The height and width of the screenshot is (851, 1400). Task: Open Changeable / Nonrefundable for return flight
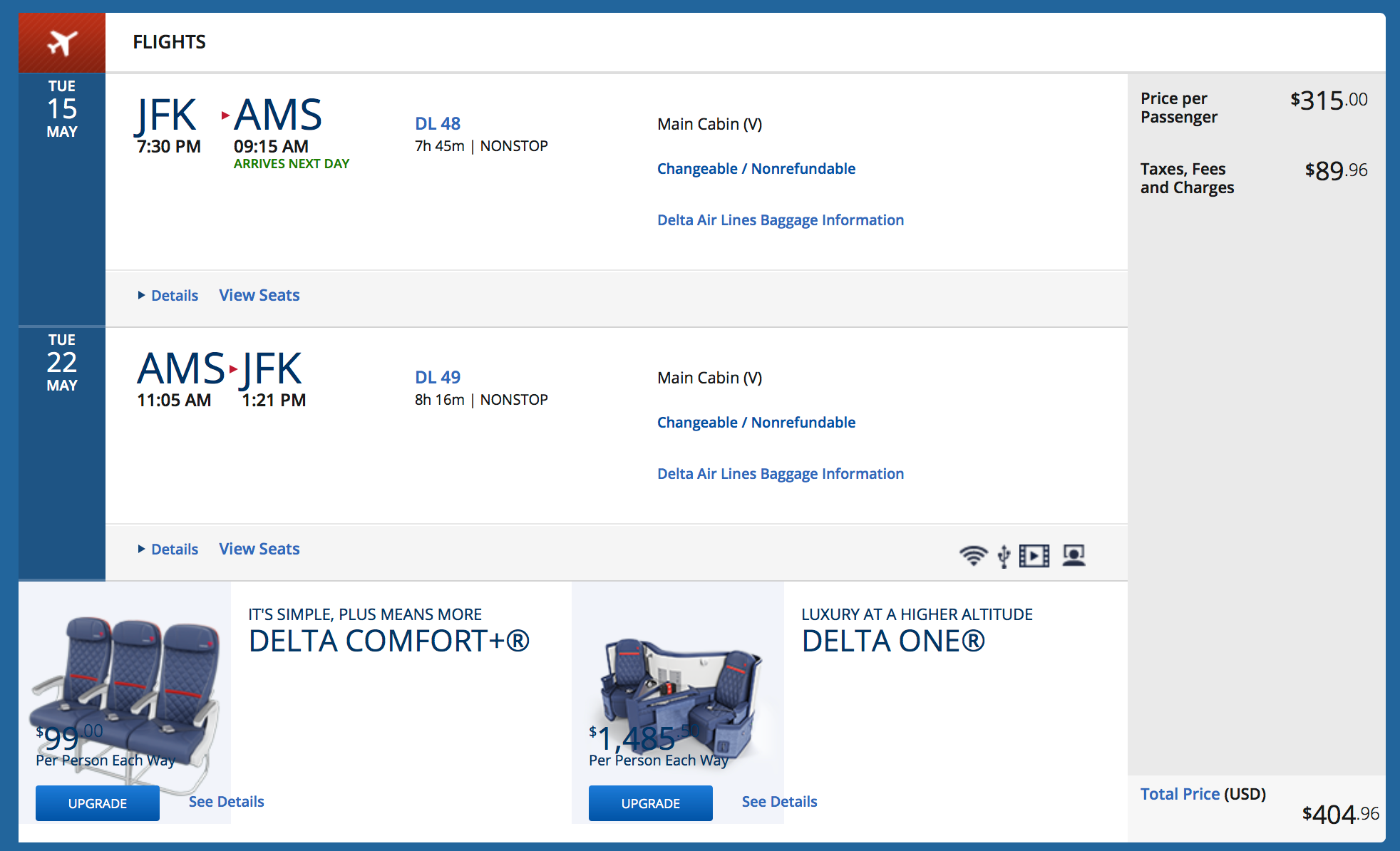(756, 423)
